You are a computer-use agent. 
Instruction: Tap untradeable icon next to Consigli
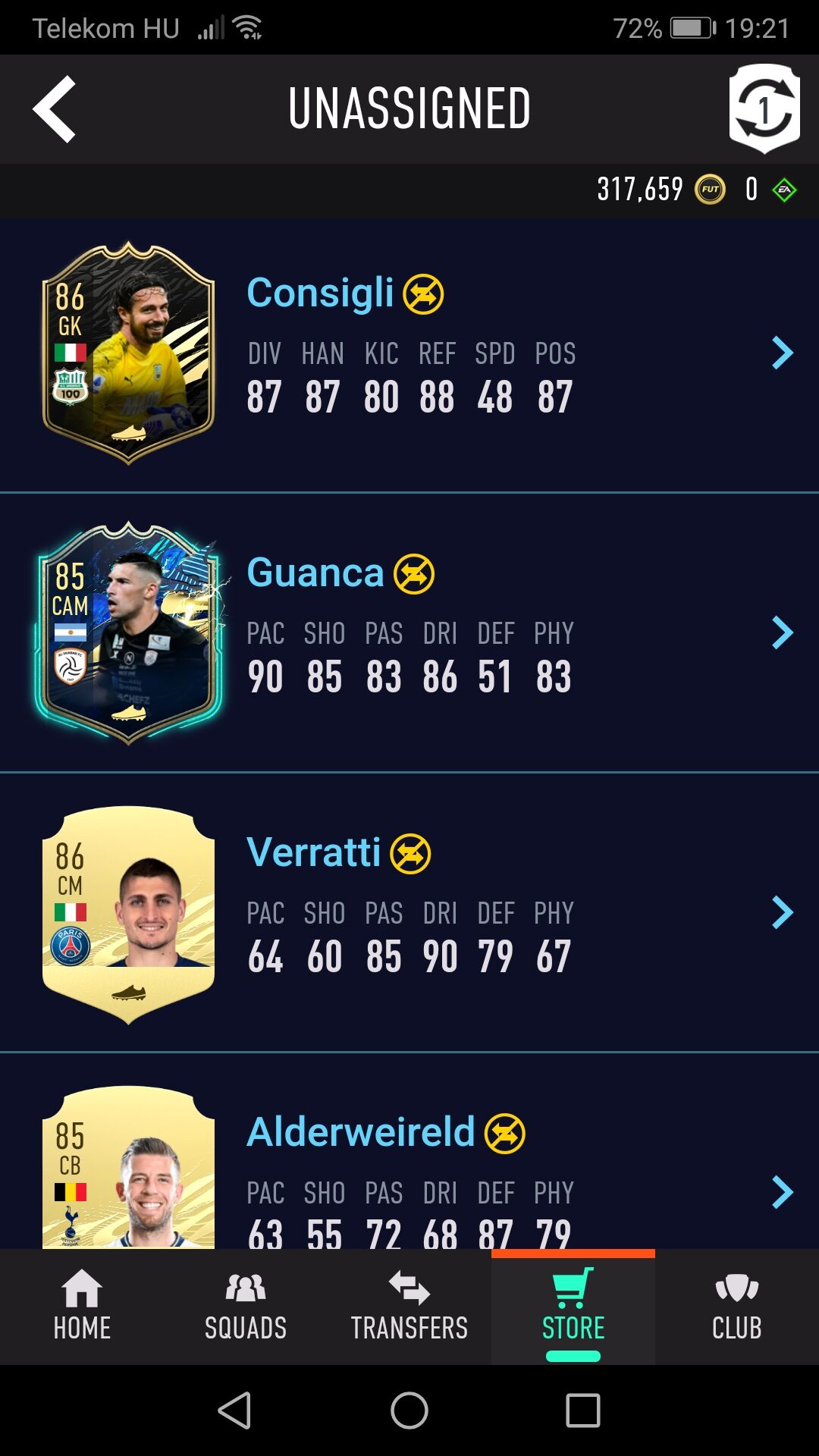[423, 294]
